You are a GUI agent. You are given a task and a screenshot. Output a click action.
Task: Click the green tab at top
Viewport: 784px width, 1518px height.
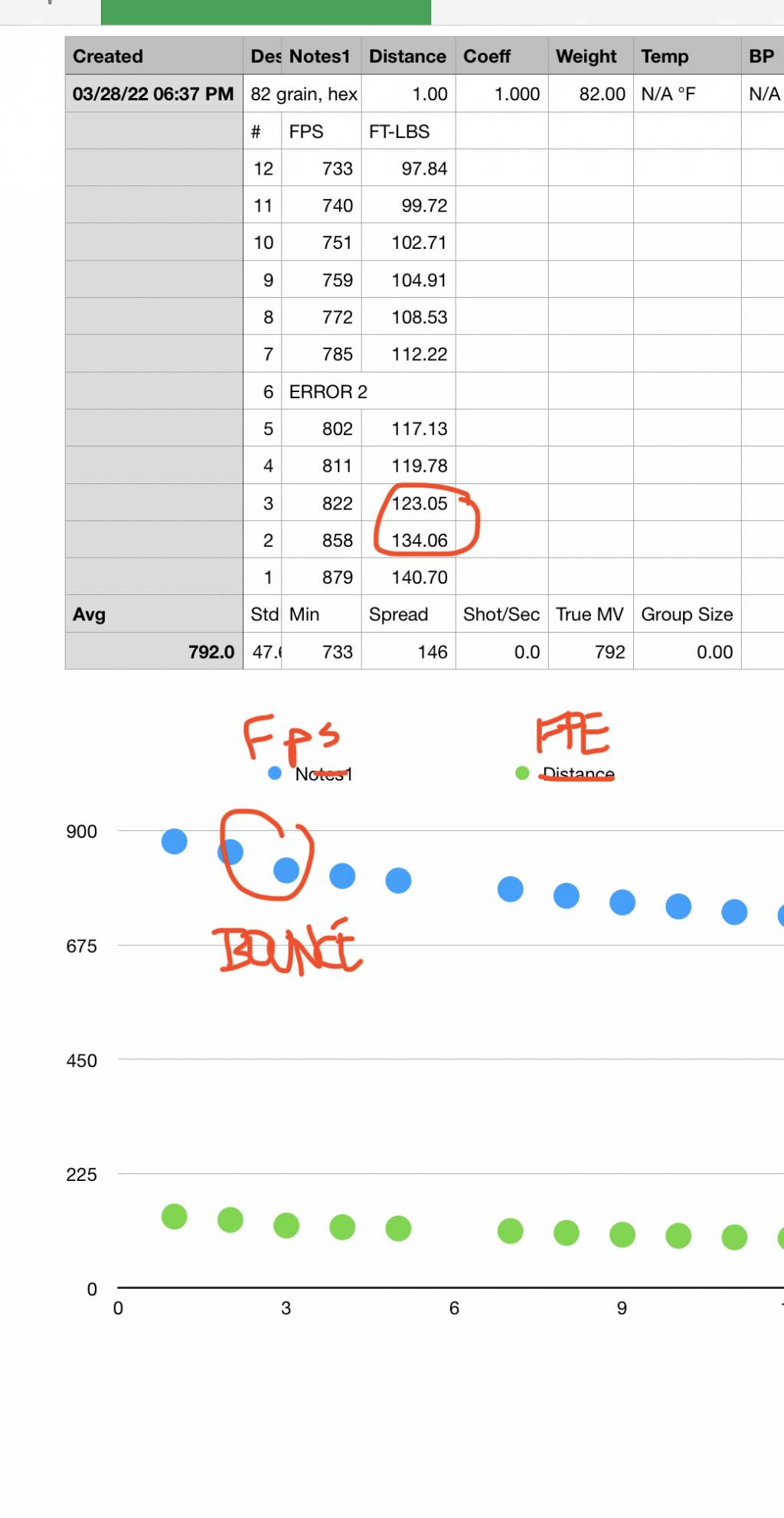[x=266, y=12]
